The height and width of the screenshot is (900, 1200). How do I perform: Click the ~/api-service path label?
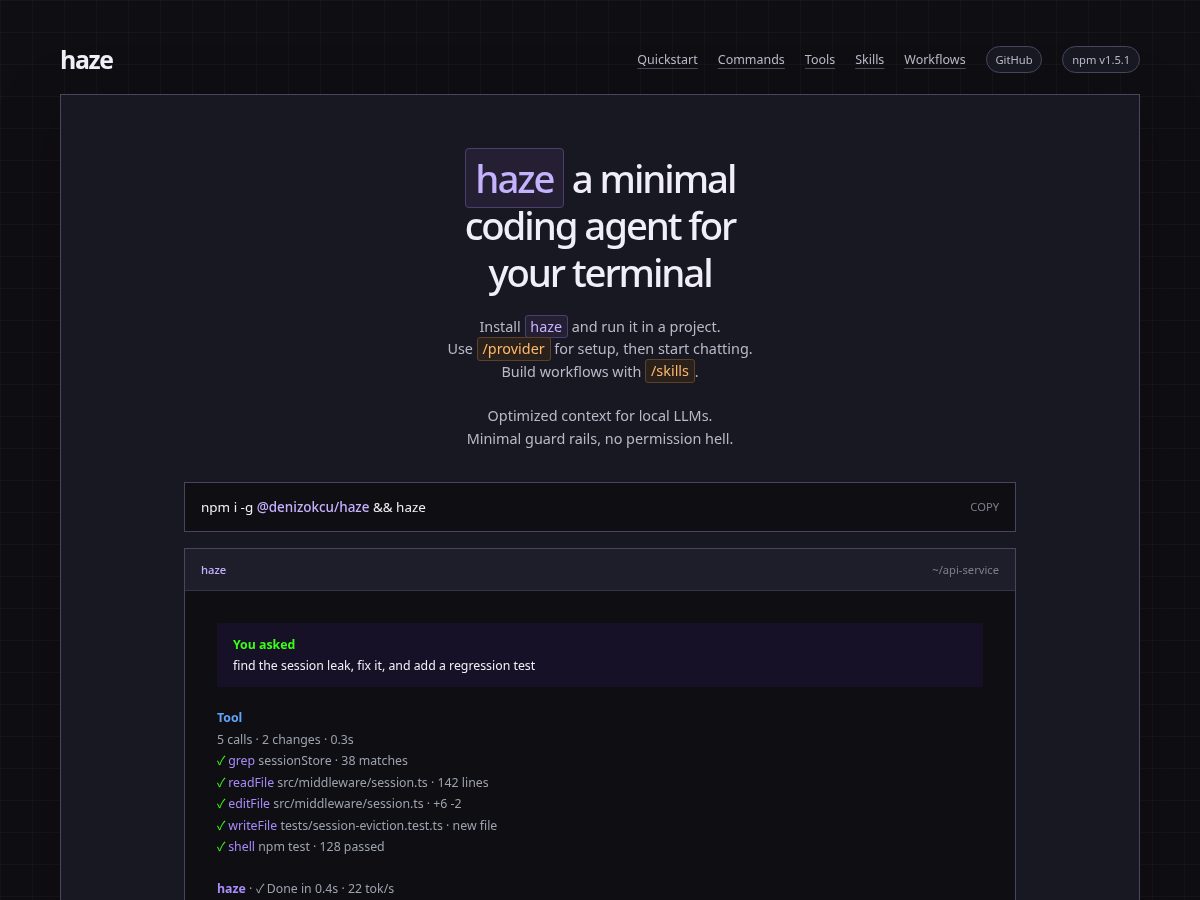click(965, 570)
